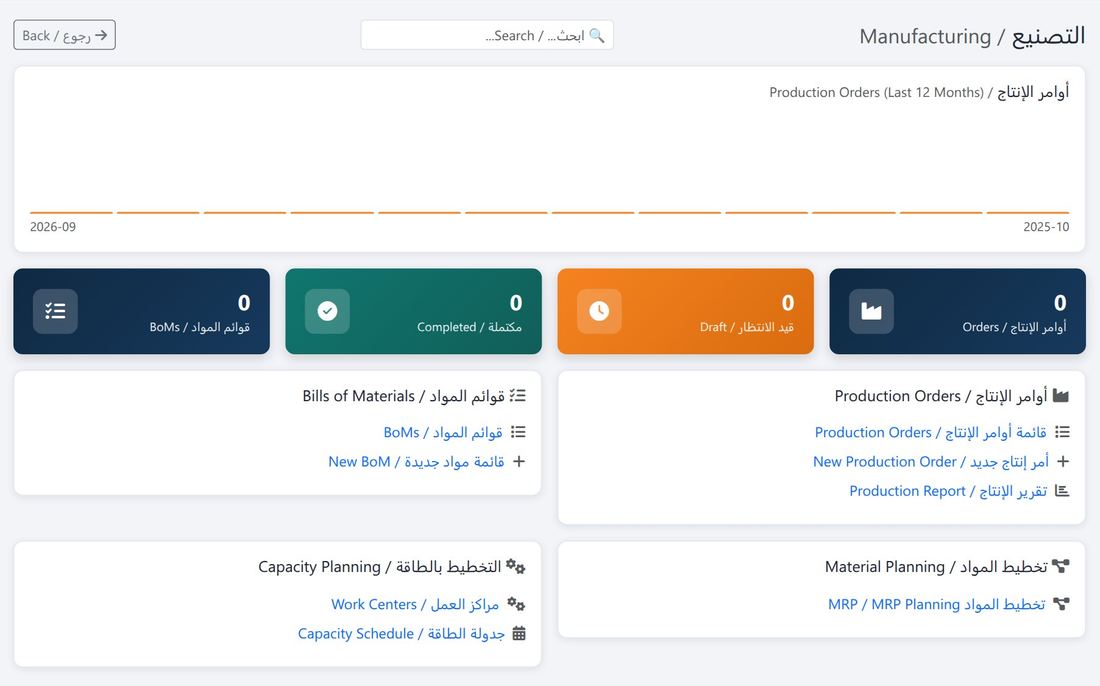Click the clock icon on Draft card
This screenshot has height=686, width=1100.
coord(599,311)
